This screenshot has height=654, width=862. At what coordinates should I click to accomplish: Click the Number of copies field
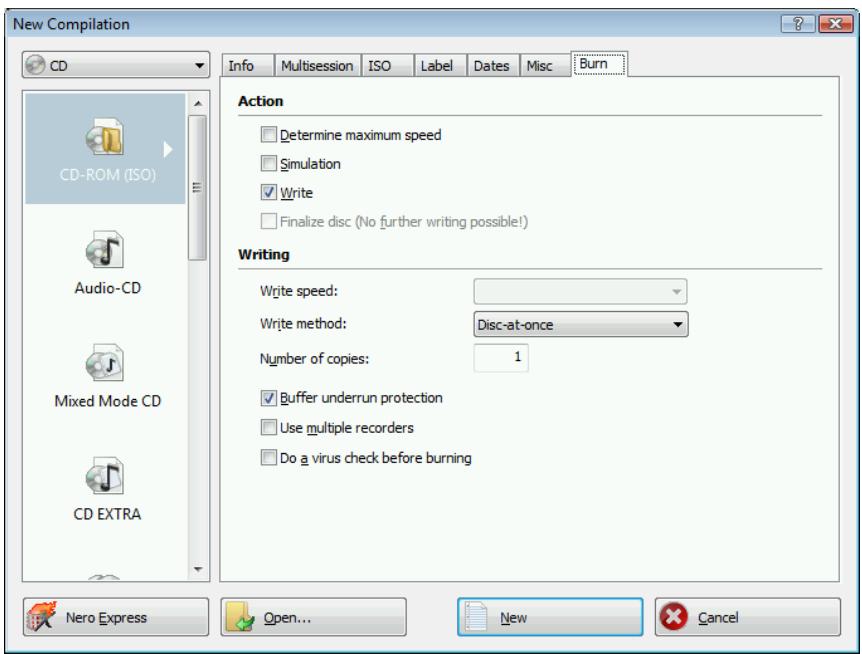501,358
